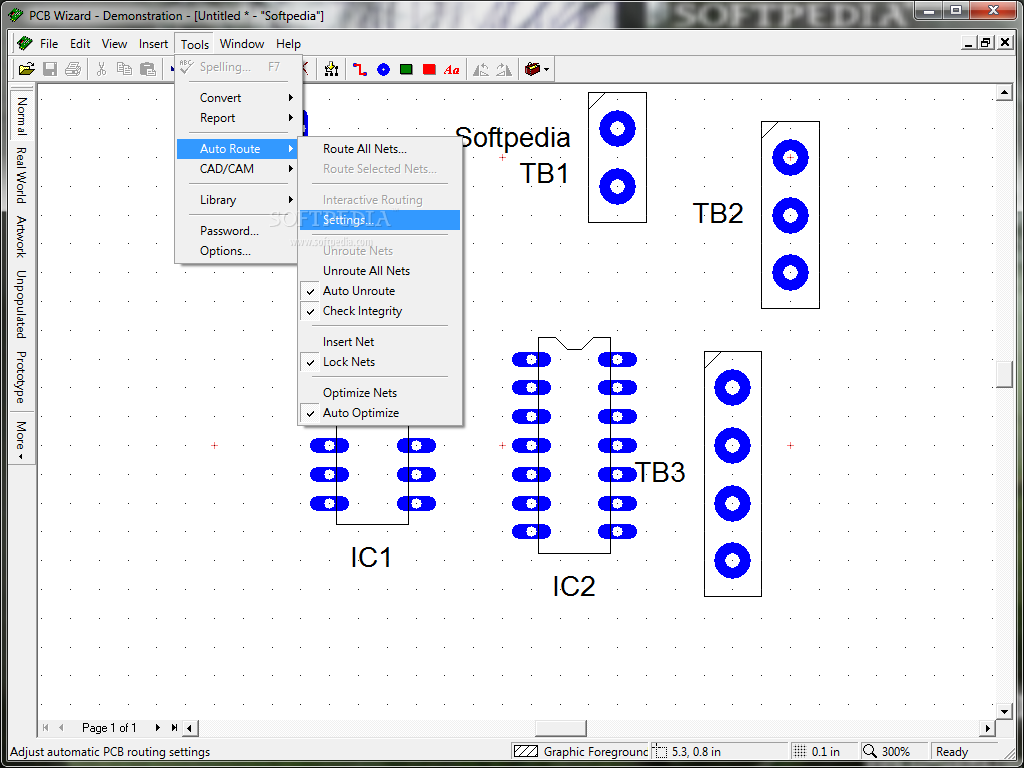Switch to the Artwork view tab
Screen dimensions: 1024x768
click(22, 236)
